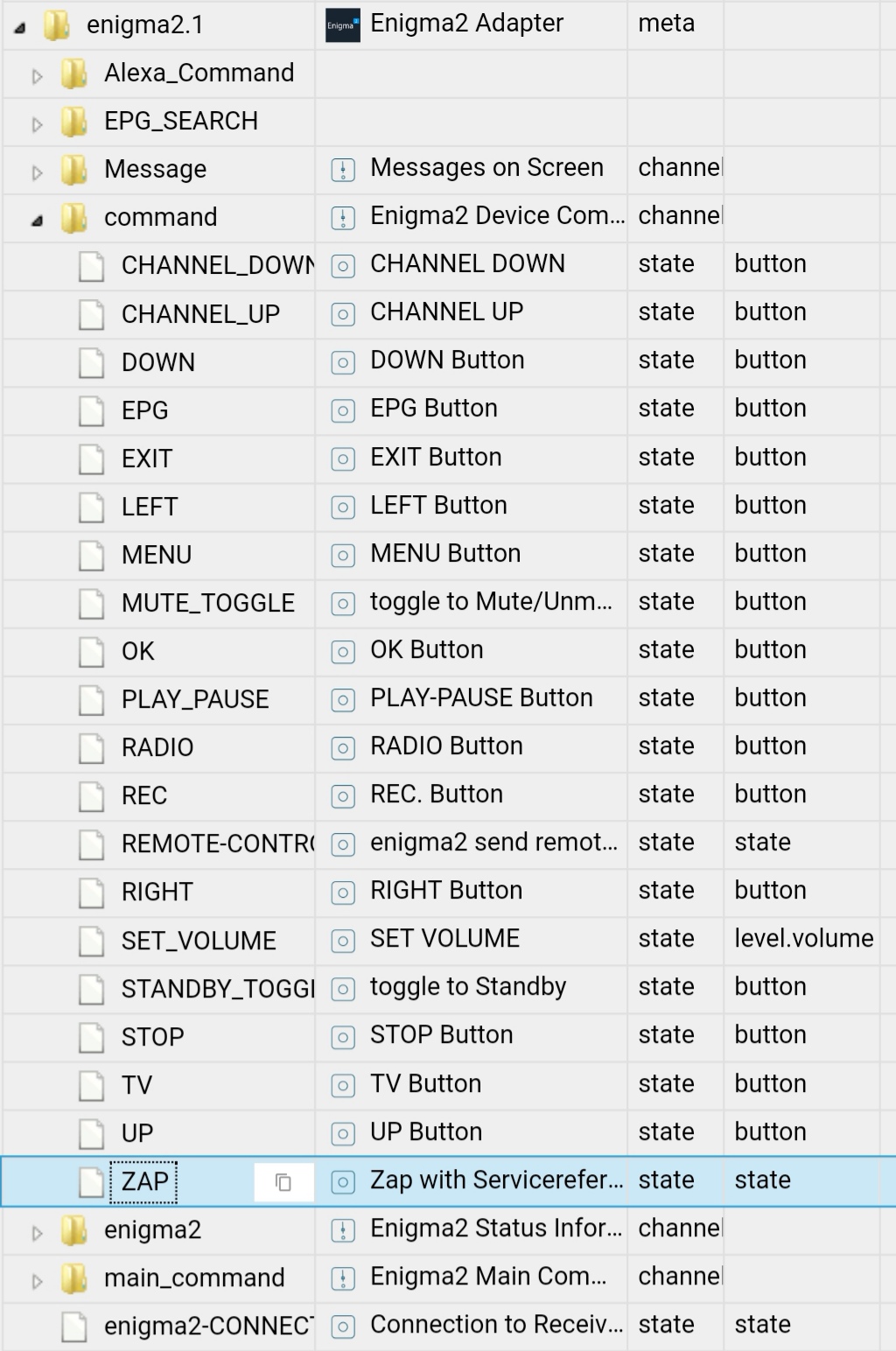This screenshot has height=1351, width=896.
Task: Click the state icon beside Connection to Receiv...
Action: [343, 1326]
